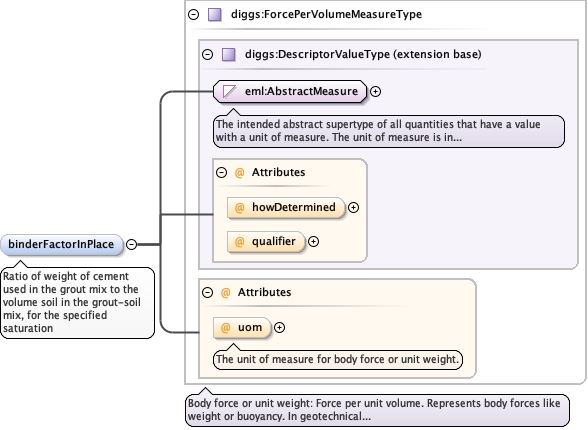Collapse the Attributes group containing howDetermined
The height and width of the screenshot is (430, 588).
tap(221, 172)
